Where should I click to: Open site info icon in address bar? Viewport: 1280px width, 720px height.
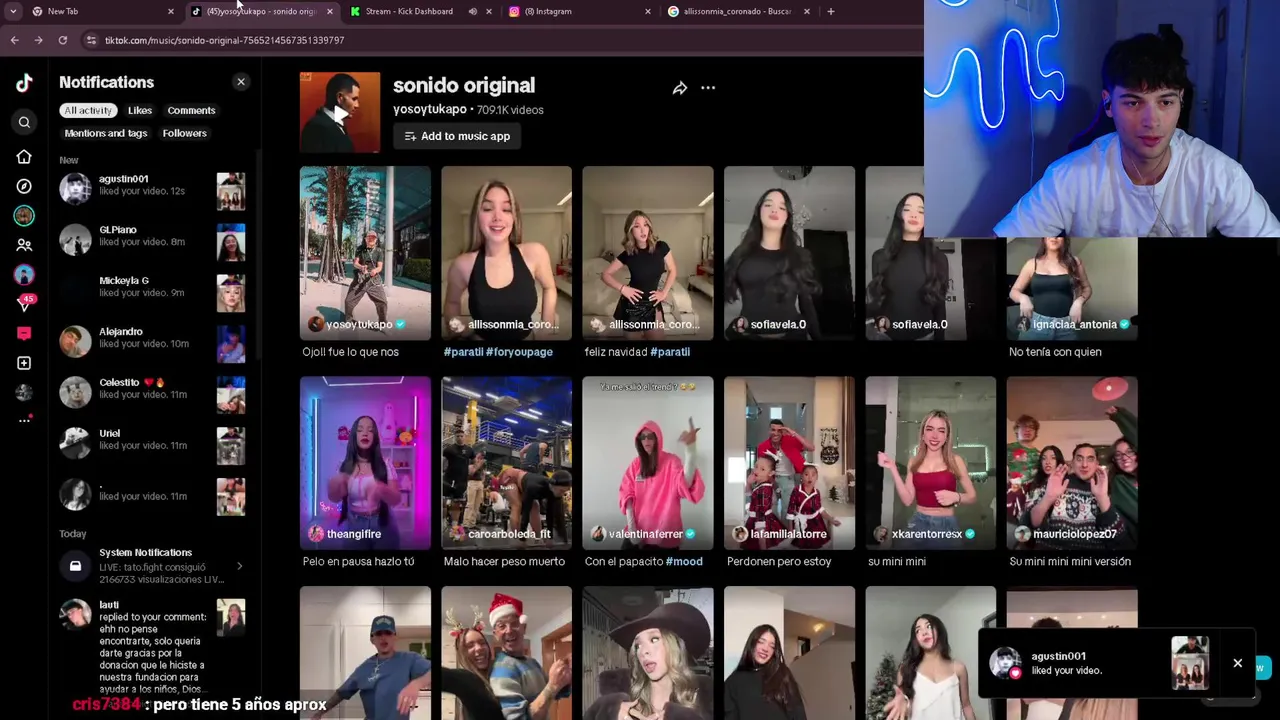point(91,40)
